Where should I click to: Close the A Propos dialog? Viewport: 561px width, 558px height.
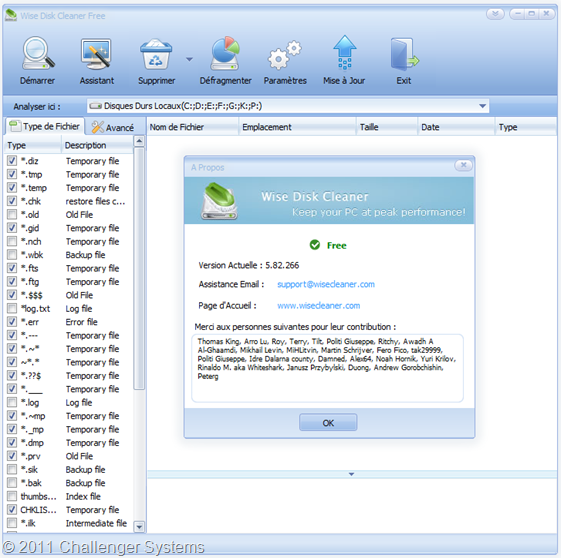click(463, 165)
